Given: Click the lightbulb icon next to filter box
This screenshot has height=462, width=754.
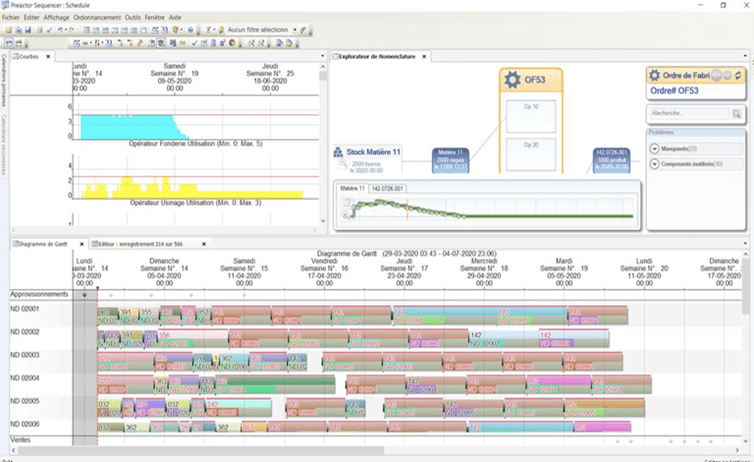Looking at the screenshot, I should coord(221,30).
